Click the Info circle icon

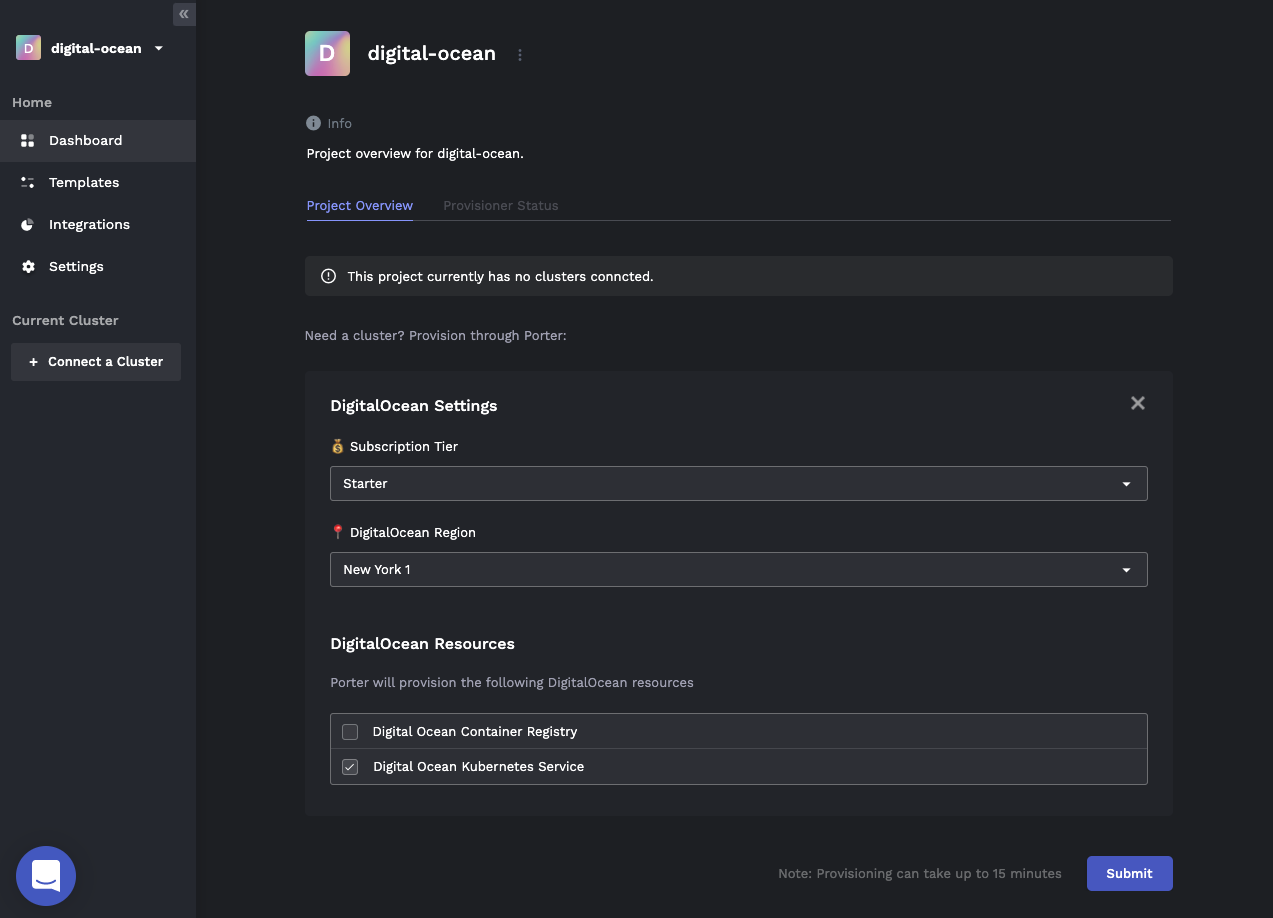(313, 123)
